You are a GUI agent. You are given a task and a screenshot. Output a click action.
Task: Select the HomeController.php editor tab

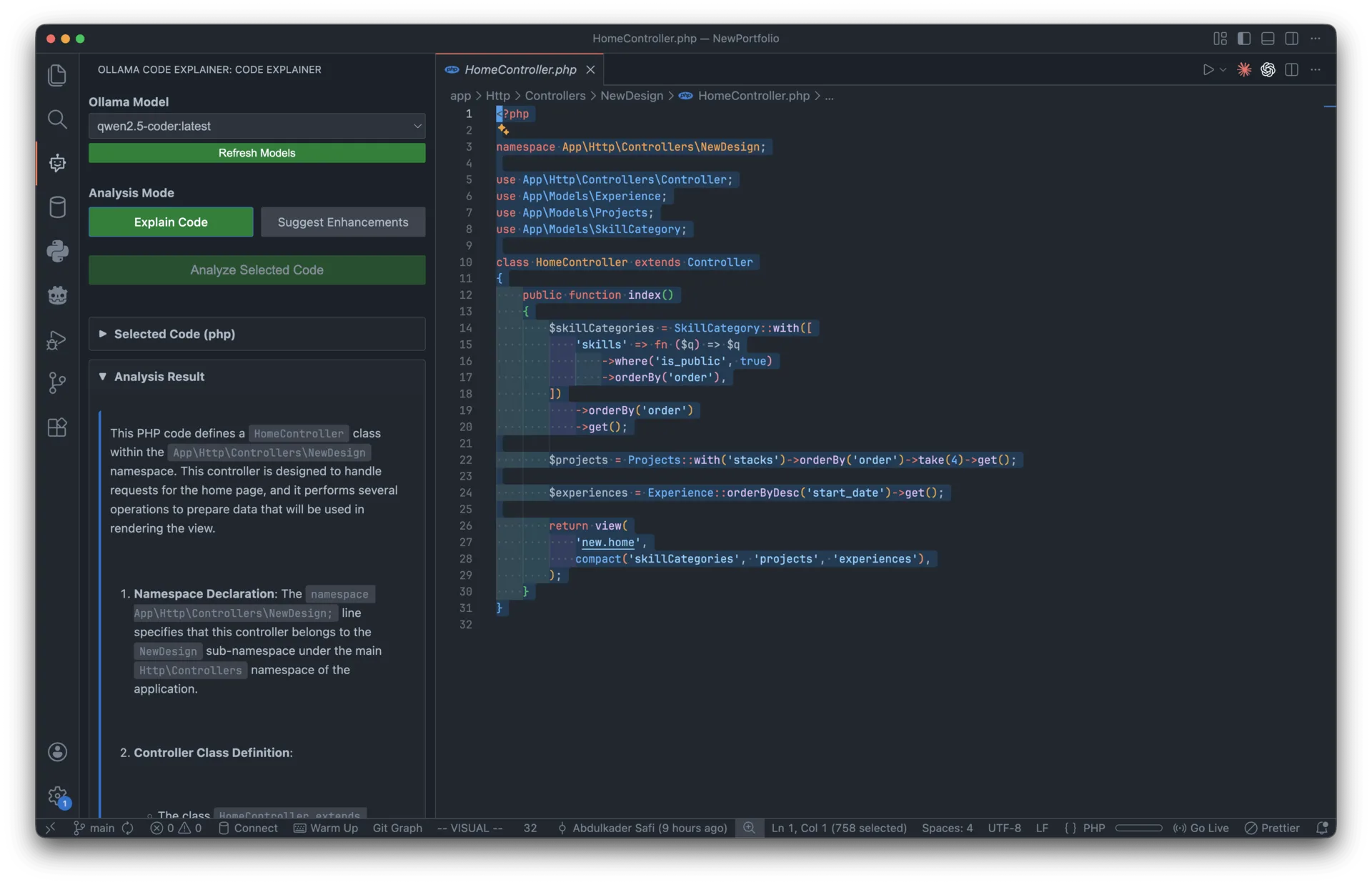pos(520,69)
